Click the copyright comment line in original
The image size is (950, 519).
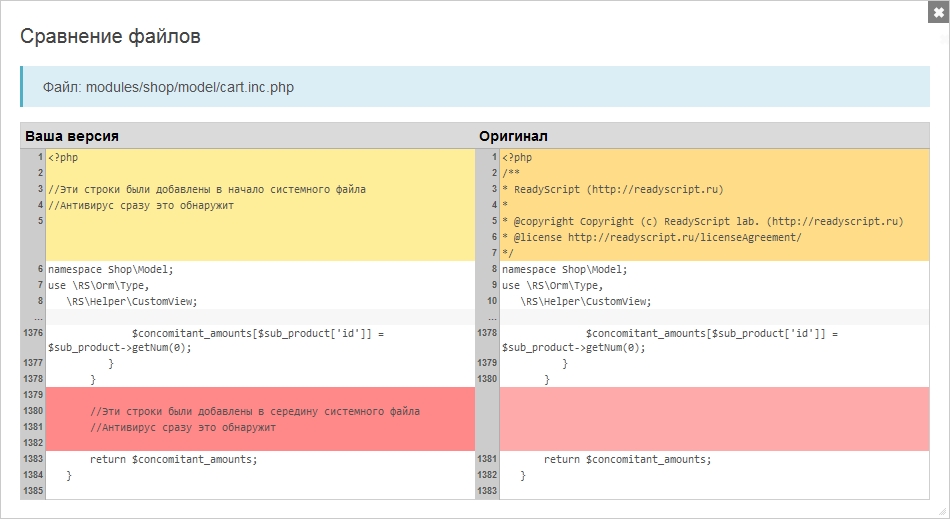coord(702,221)
